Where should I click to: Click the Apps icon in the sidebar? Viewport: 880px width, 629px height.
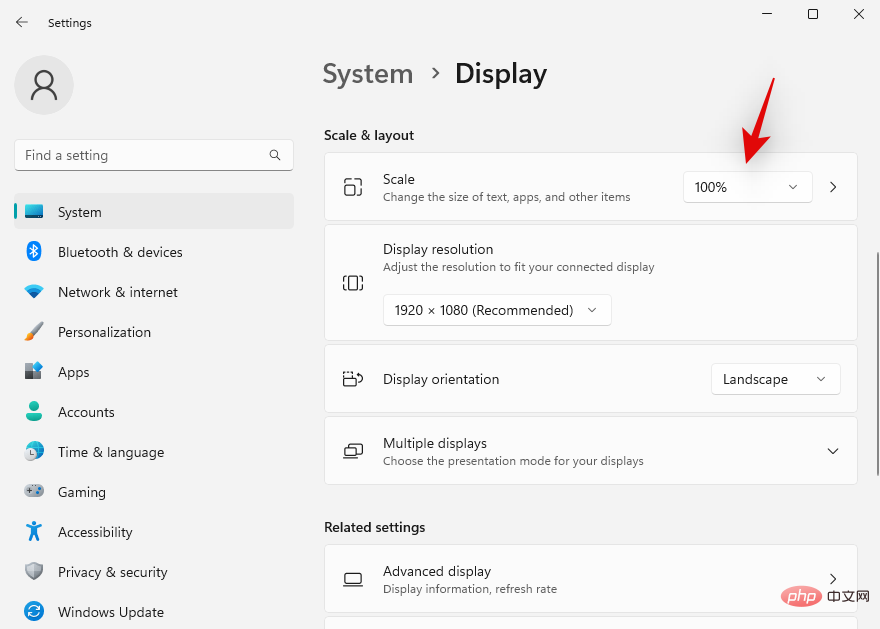[x=33, y=372]
